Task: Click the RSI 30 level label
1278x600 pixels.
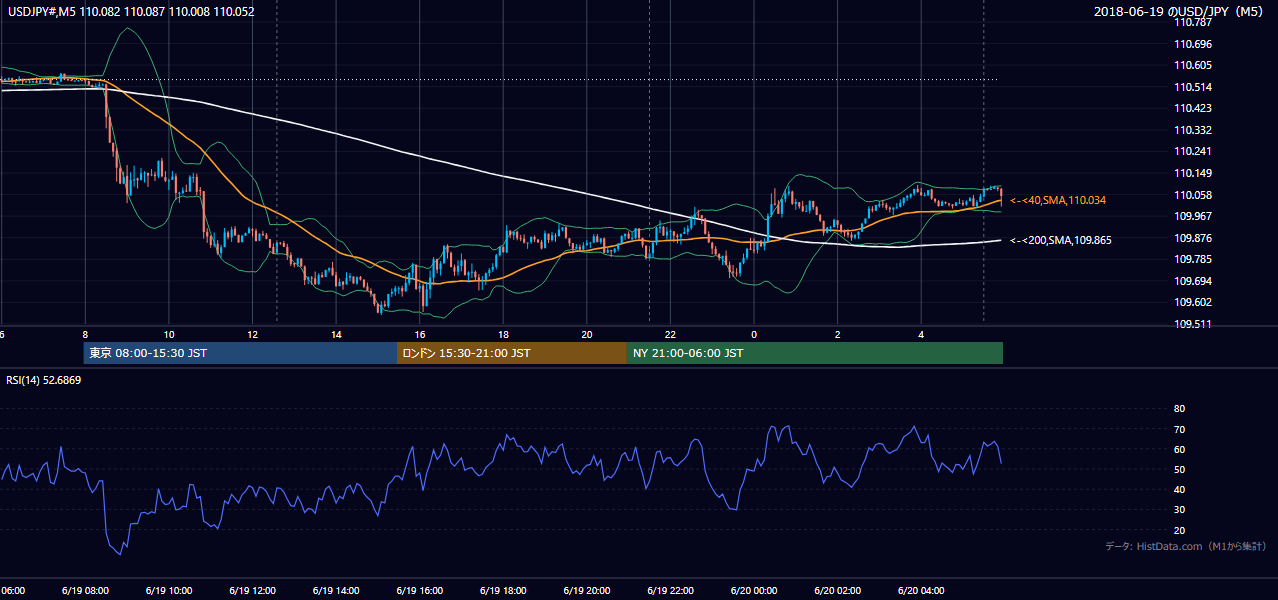Action: pos(1179,509)
